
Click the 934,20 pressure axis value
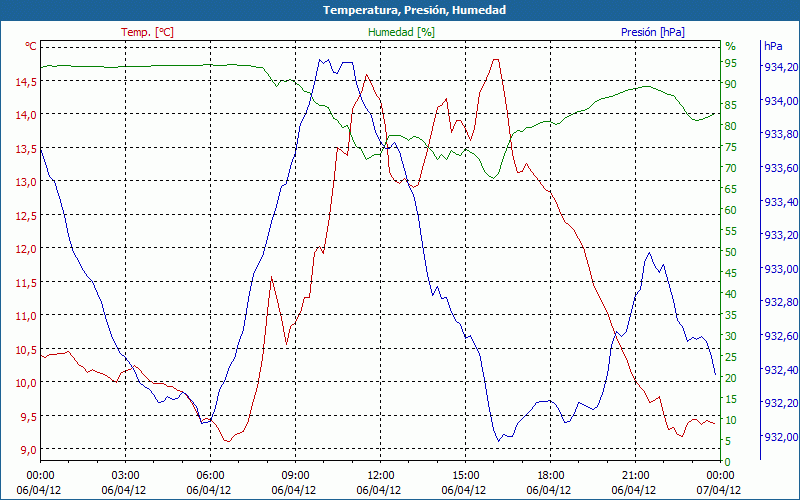(781, 67)
